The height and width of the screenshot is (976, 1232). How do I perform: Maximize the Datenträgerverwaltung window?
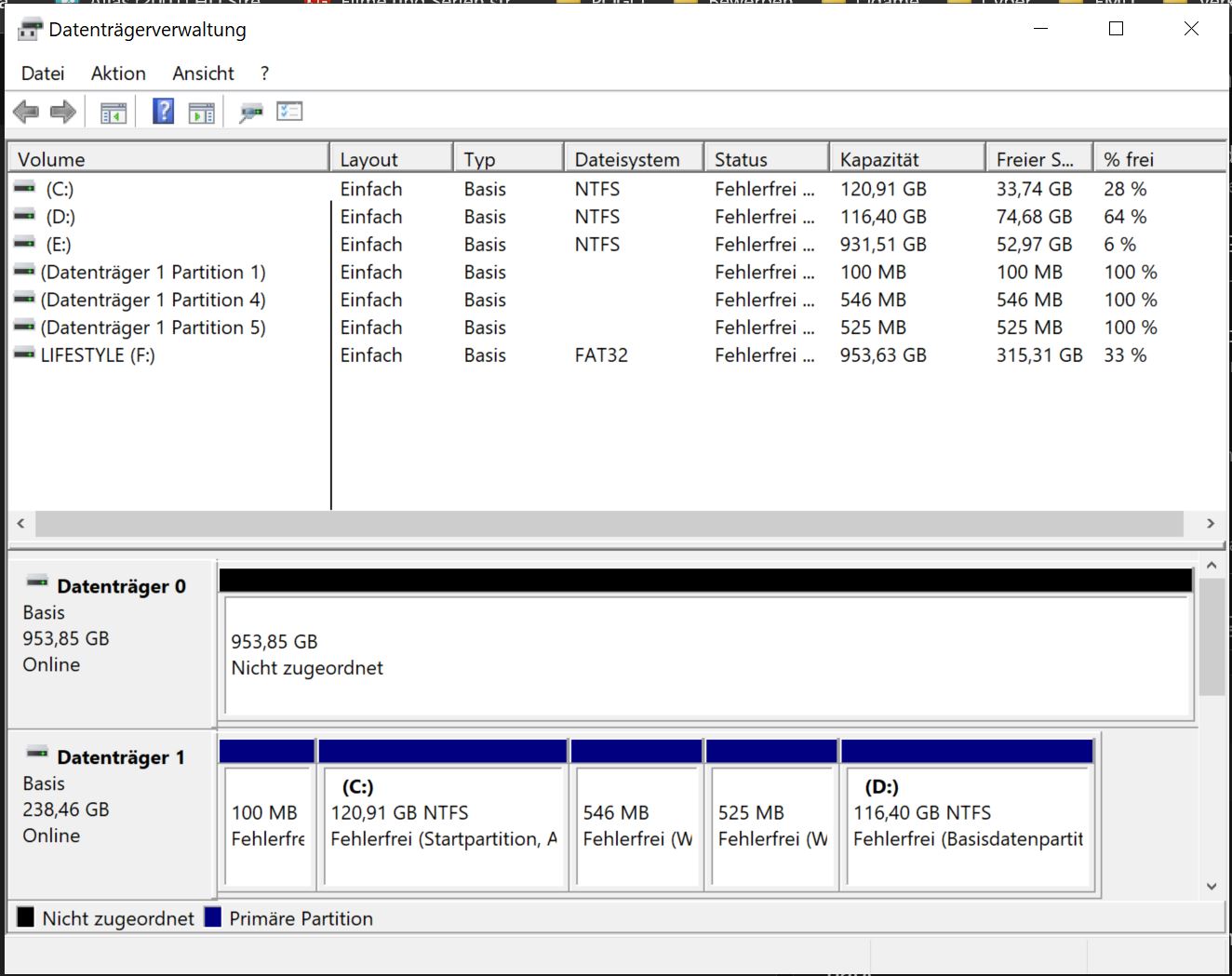pyautogui.click(x=1117, y=29)
